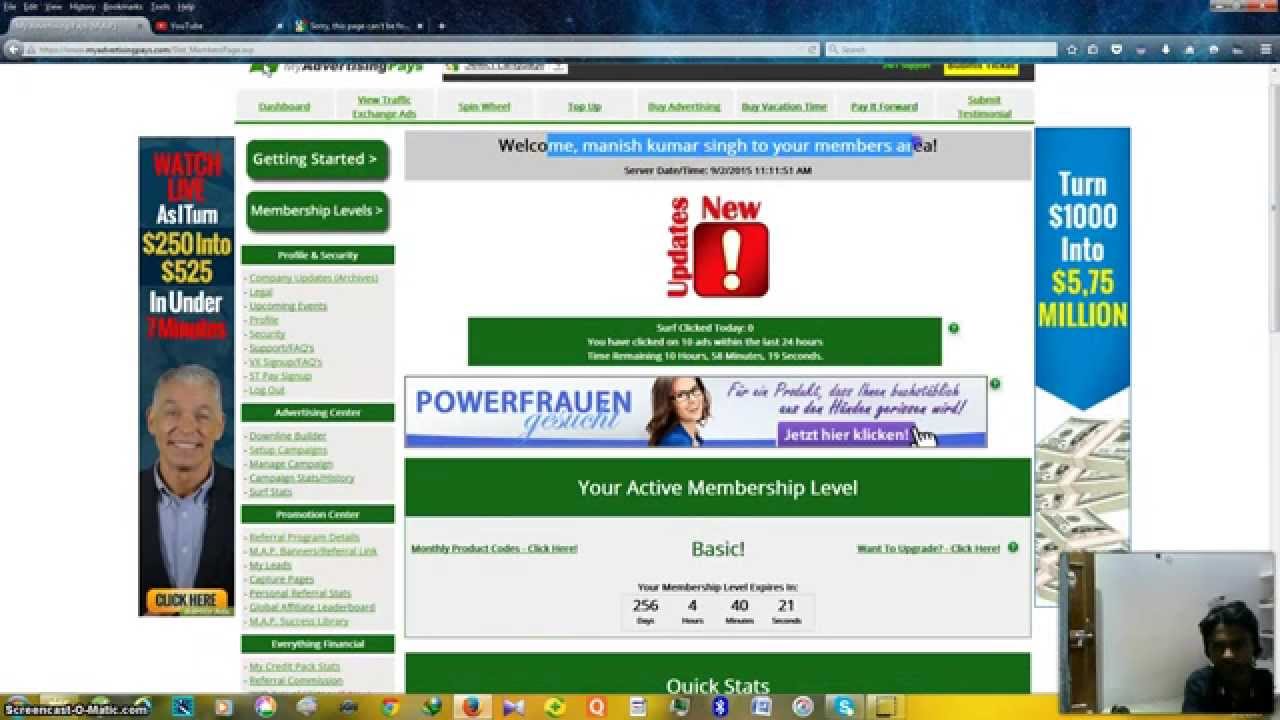Open Support/FAQ's link

click(281, 348)
